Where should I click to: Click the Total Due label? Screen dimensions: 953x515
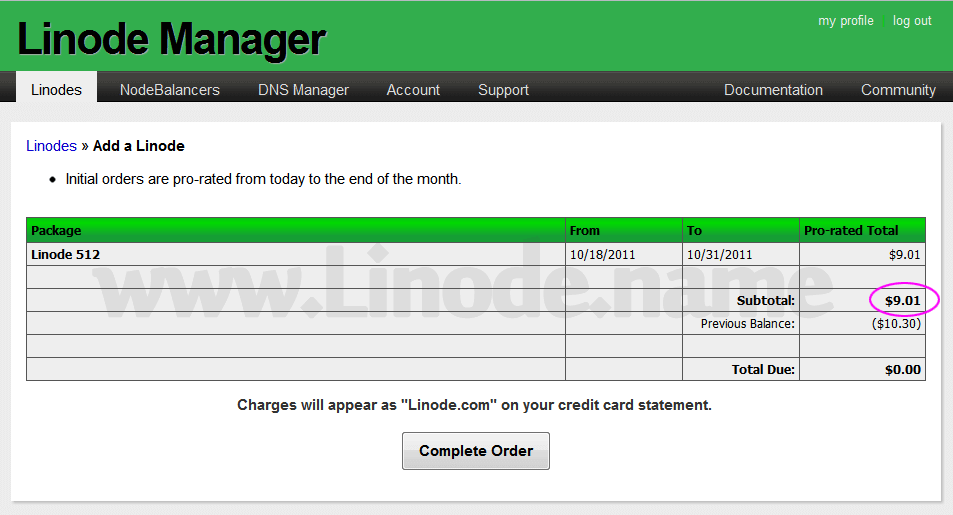coord(763,370)
